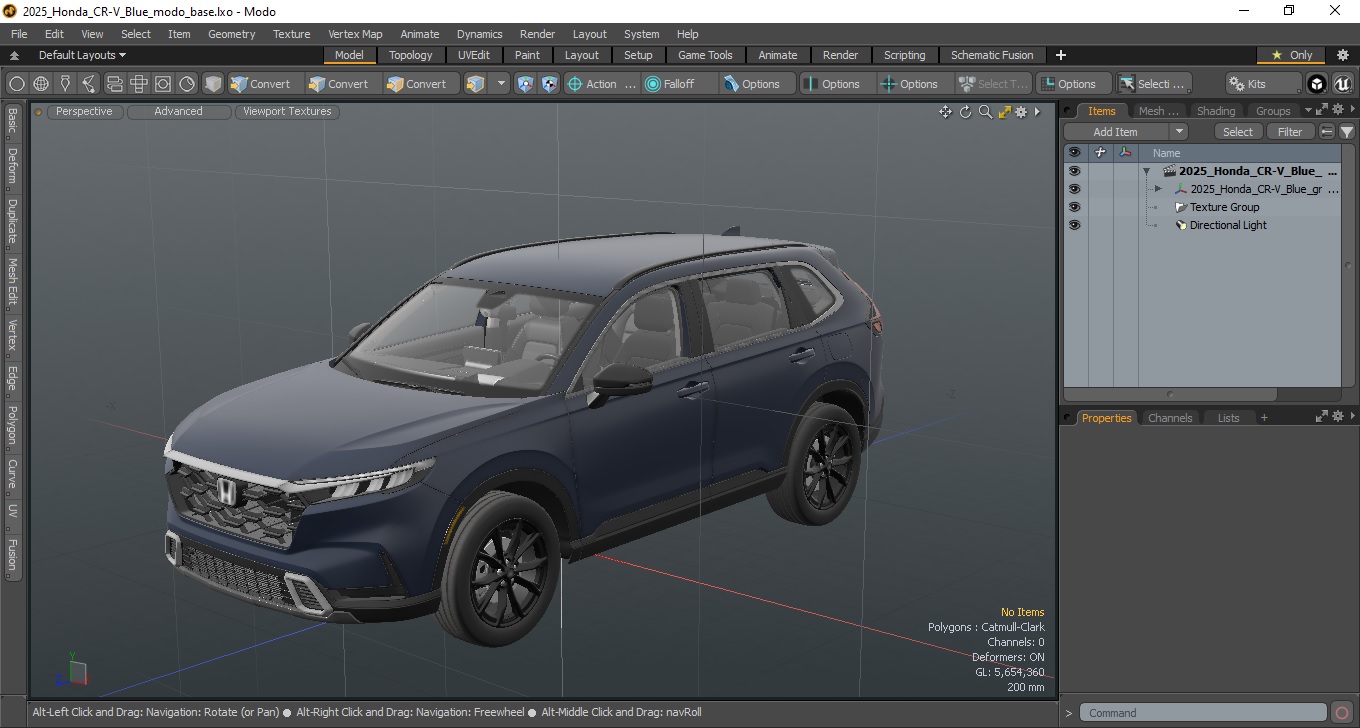Screen dimensions: 1360x728
Task: Click the Kits gear button
Action: [1263, 84]
